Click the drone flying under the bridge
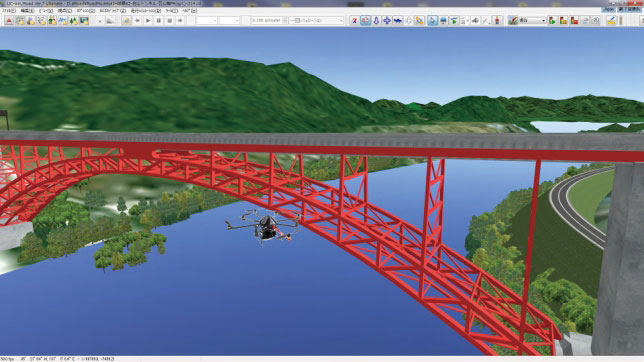 coord(264,227)
